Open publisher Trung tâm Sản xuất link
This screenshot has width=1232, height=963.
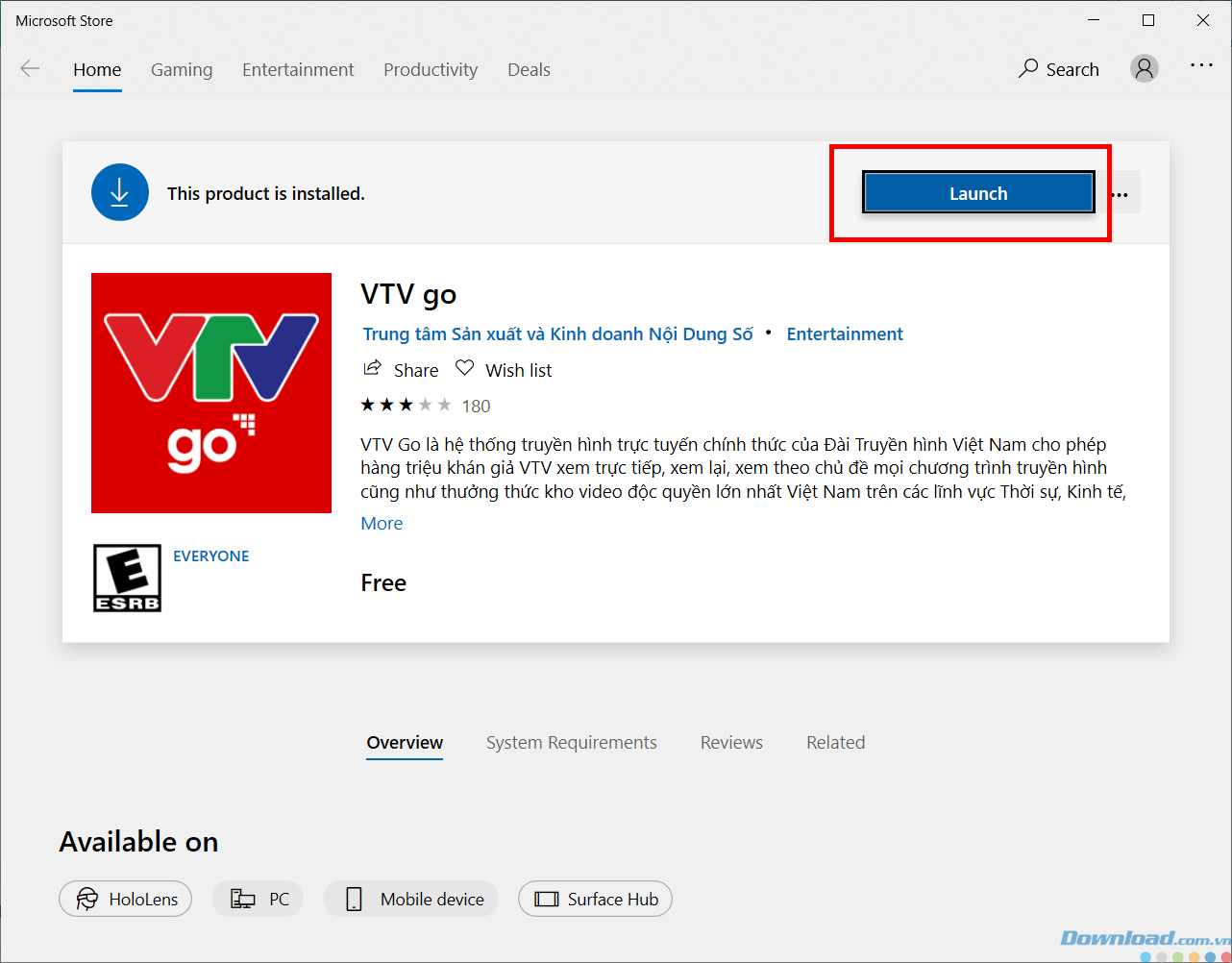[x=557, y=334]
